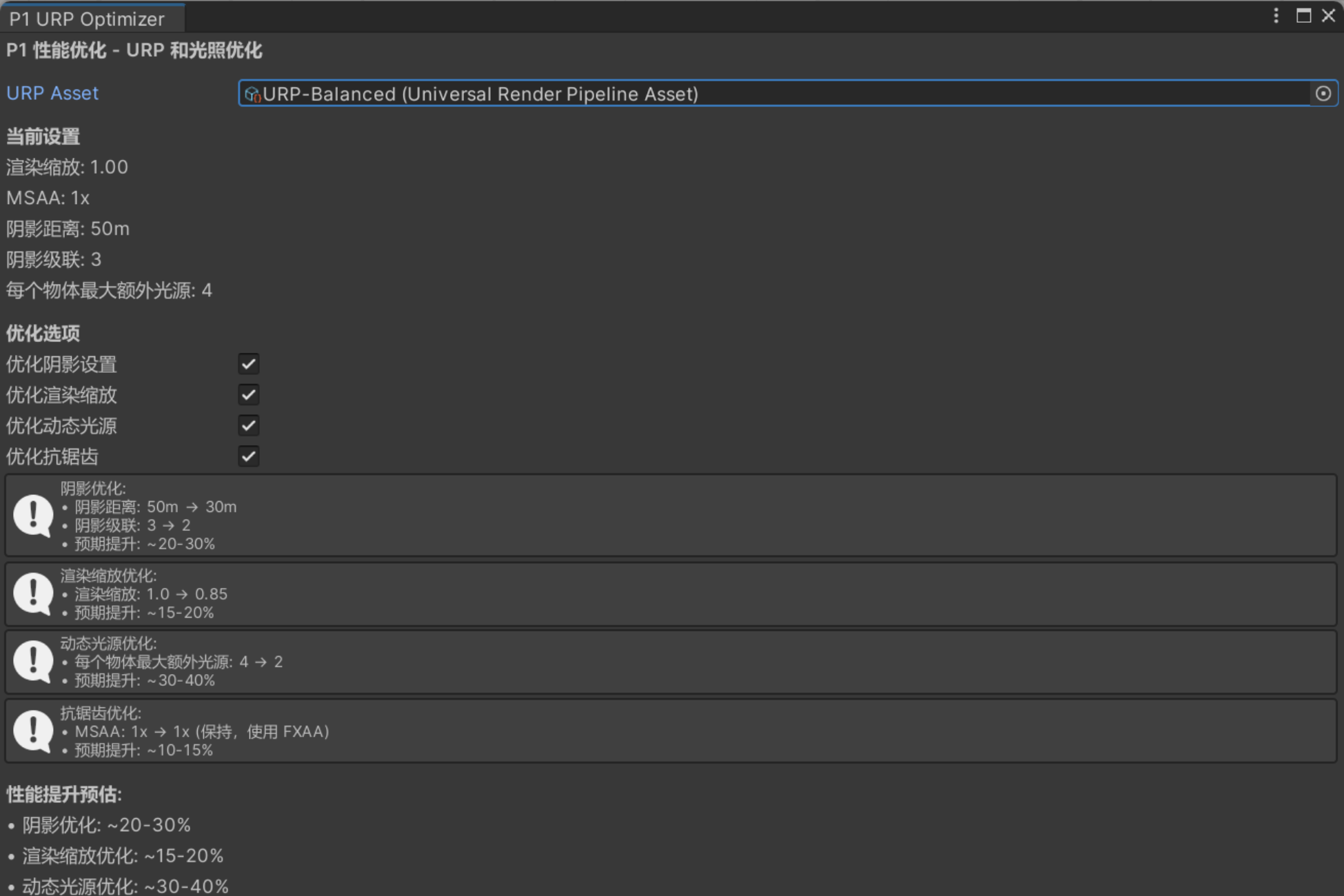Click the asset icon before URP-Balanced

point(252,94)
